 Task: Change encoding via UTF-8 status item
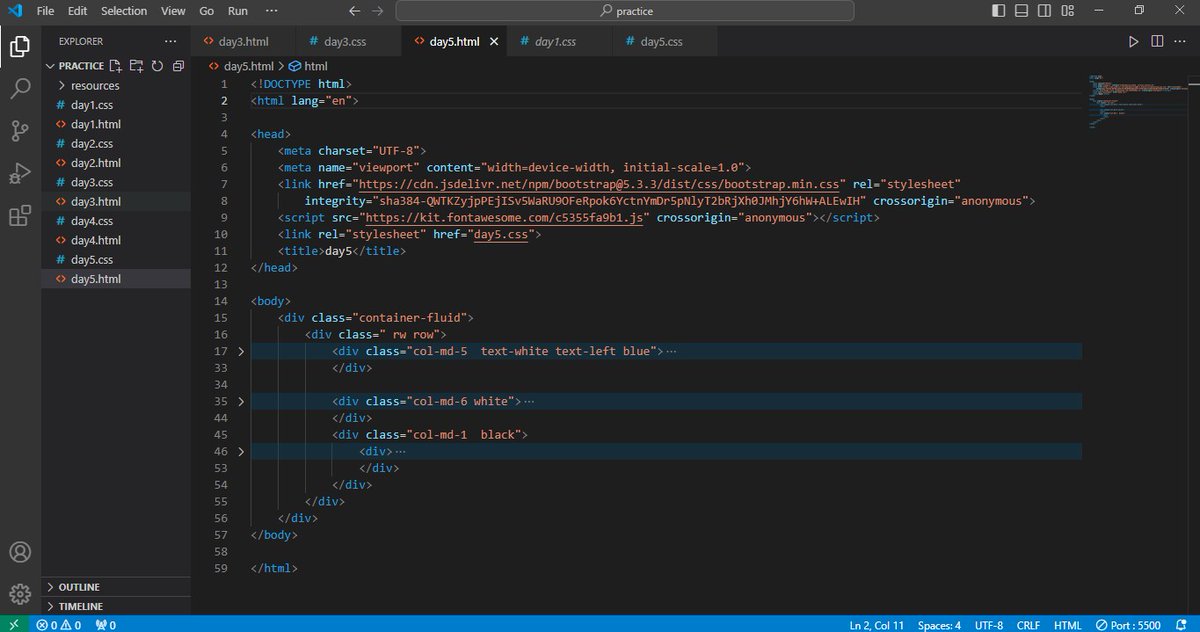[989, 624]
